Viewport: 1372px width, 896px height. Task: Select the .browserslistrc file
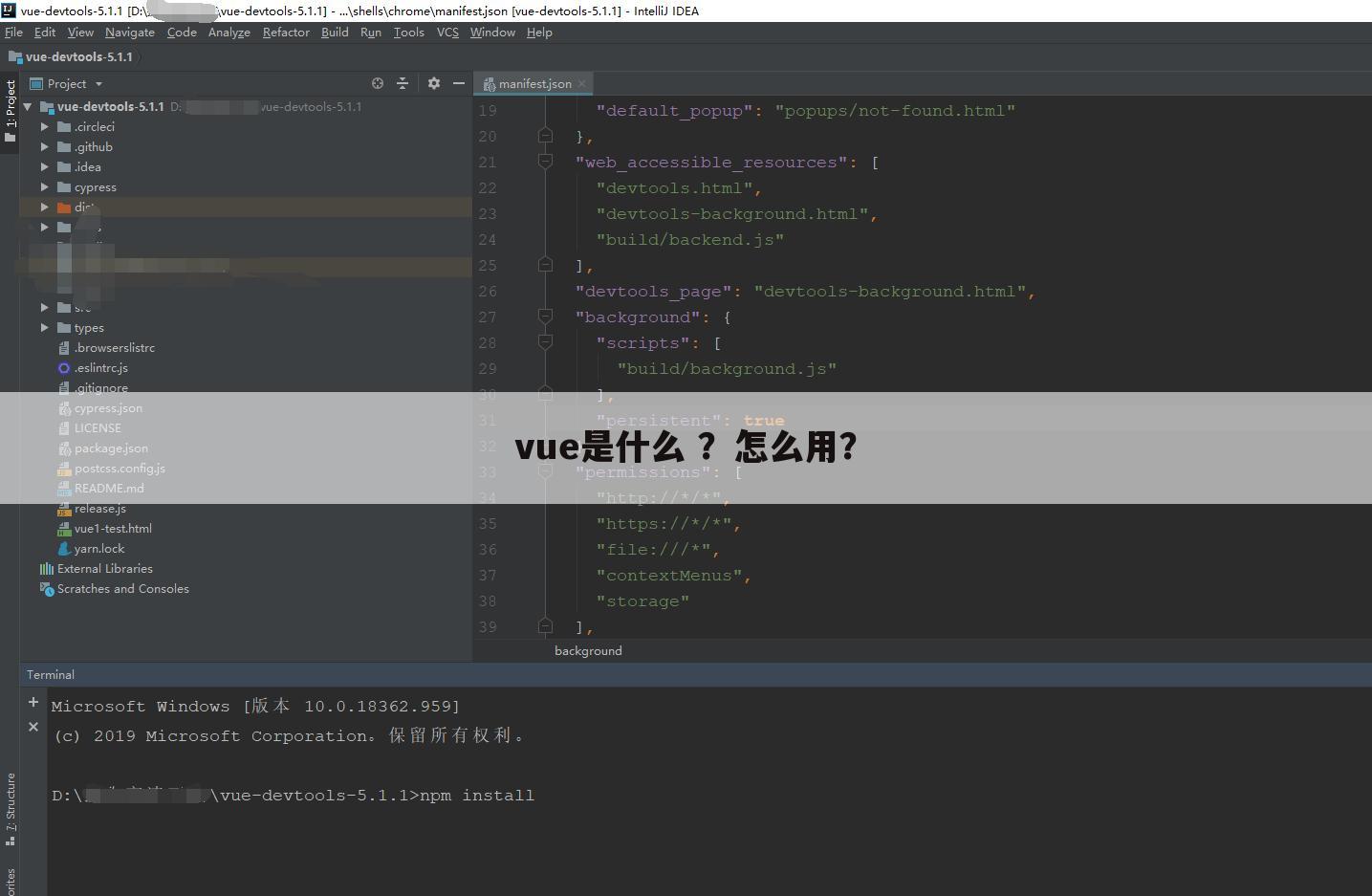tap(115, 348)
